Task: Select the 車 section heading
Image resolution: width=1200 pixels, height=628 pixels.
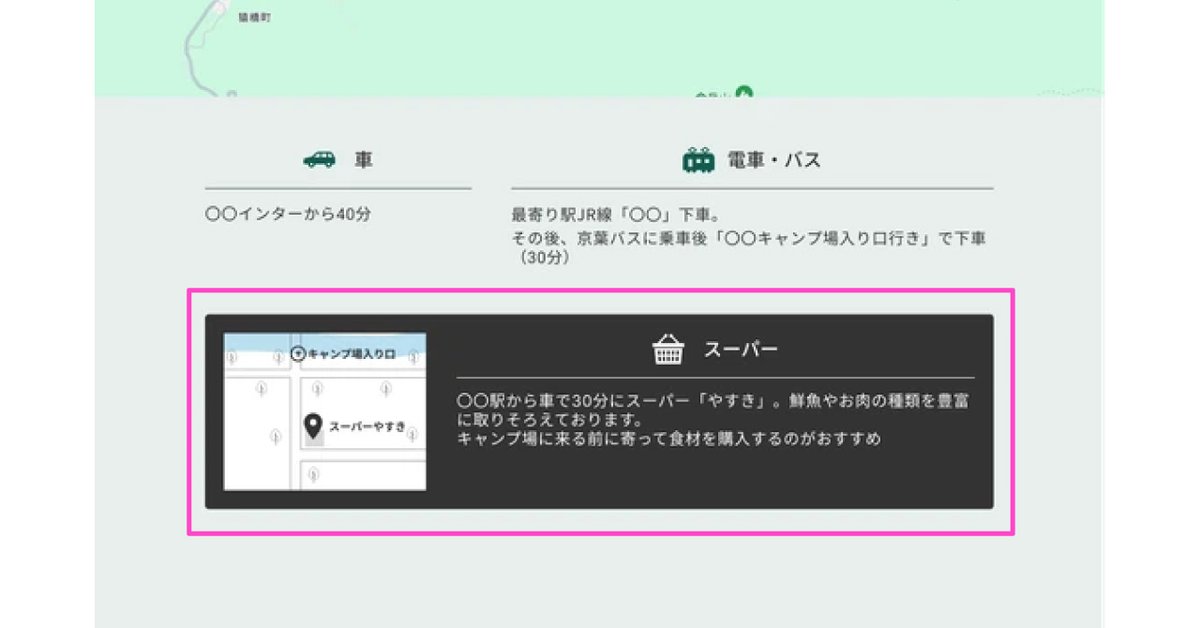Action: [x=364, y=160]
